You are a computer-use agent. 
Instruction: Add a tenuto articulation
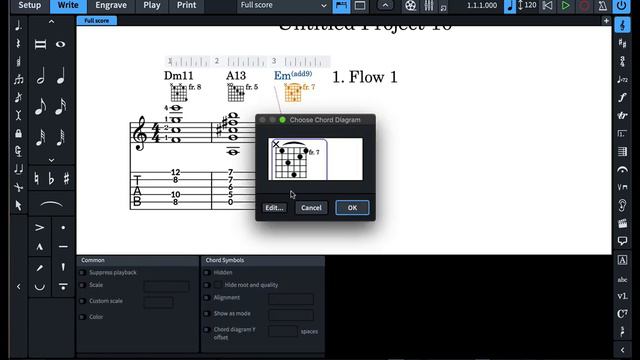(63, 247)
